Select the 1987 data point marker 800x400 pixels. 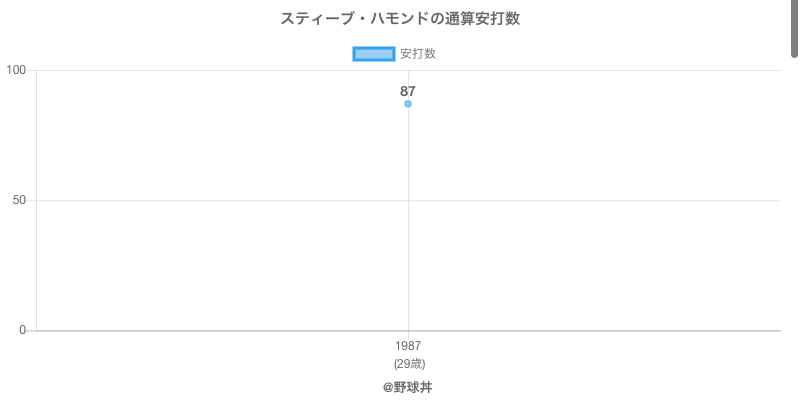pos(408,104)
